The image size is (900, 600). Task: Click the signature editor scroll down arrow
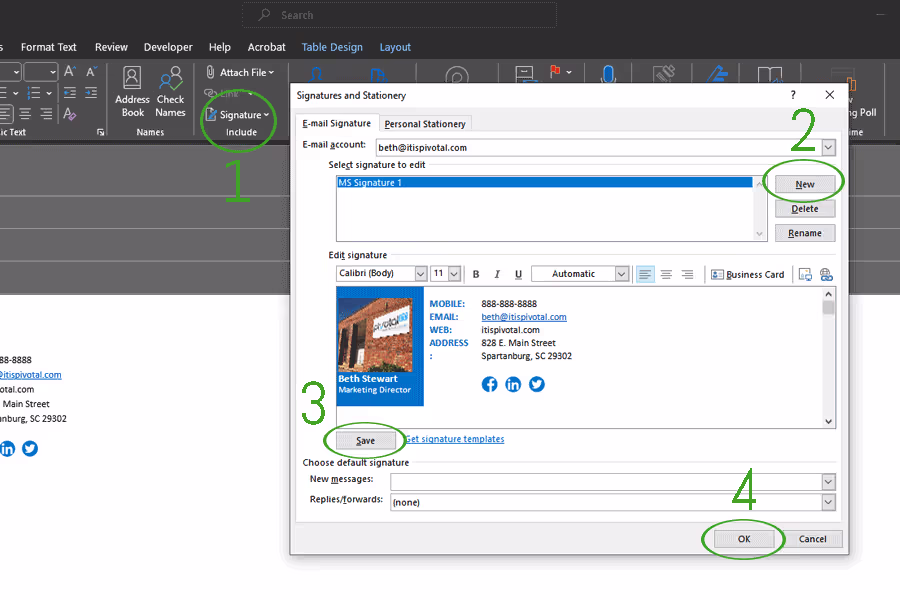tap(828, 421)
